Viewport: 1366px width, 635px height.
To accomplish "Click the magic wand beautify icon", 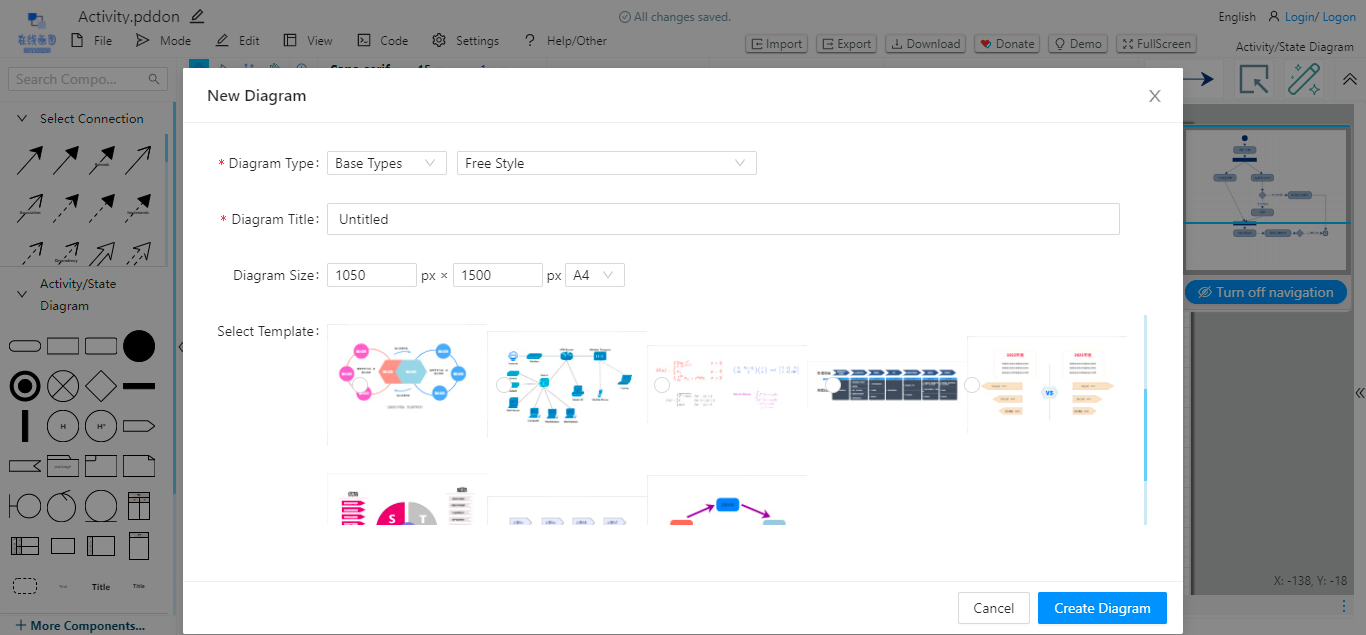I will pos(1304,79).
